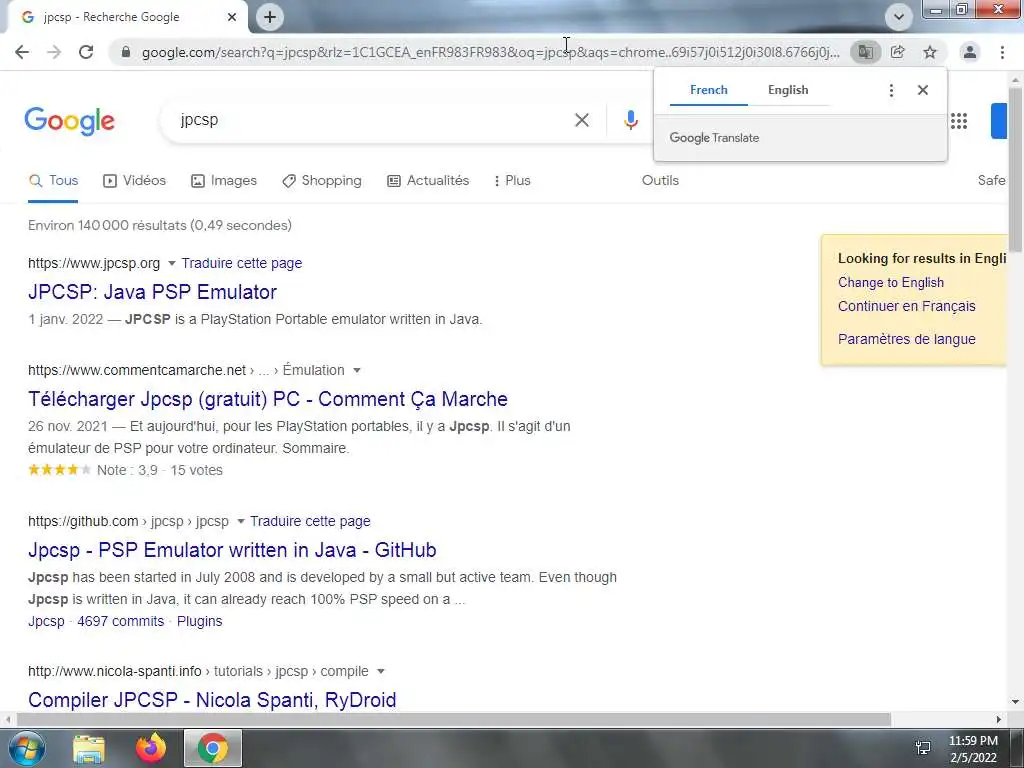This screenshot has height=768, width=1024.
Task: Close the jpcsp Recherche Google tab
Action: coord(232,17)
